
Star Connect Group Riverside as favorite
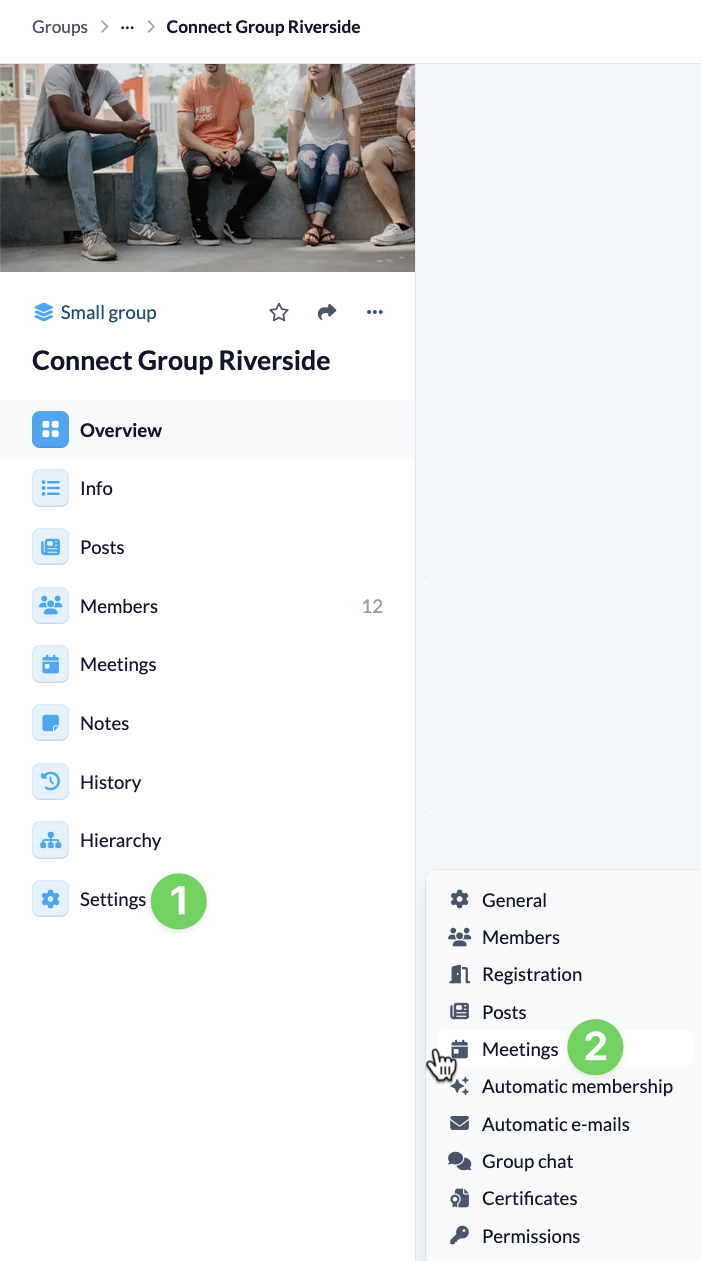click(278, 312)
